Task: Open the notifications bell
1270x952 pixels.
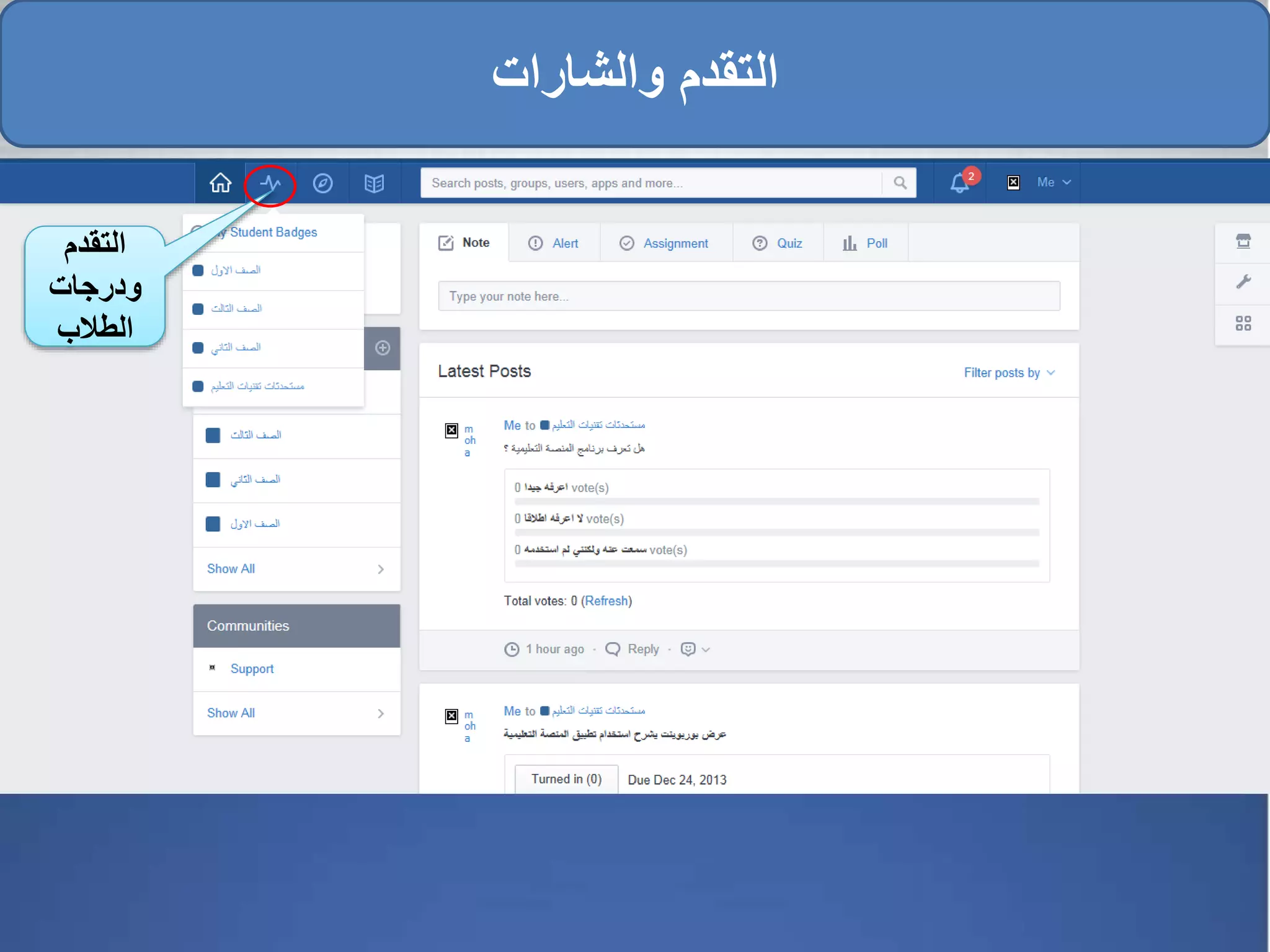Action: pos(959,183)
